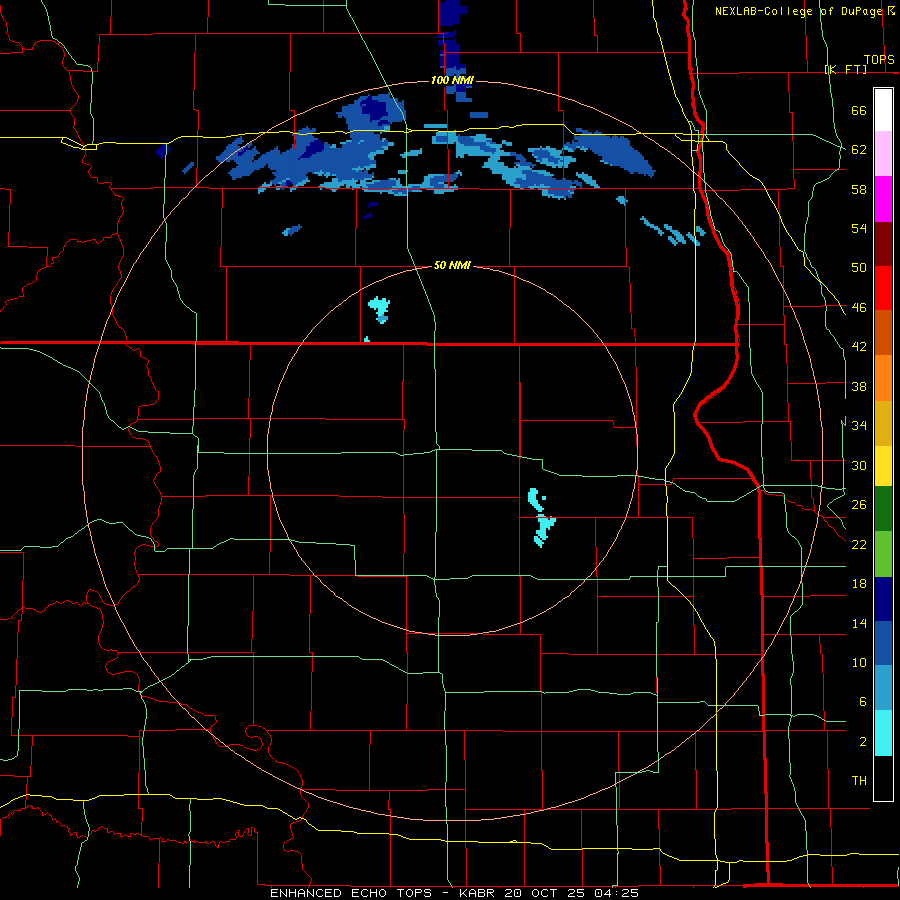Click the 100 NMI range ring label

452,80
